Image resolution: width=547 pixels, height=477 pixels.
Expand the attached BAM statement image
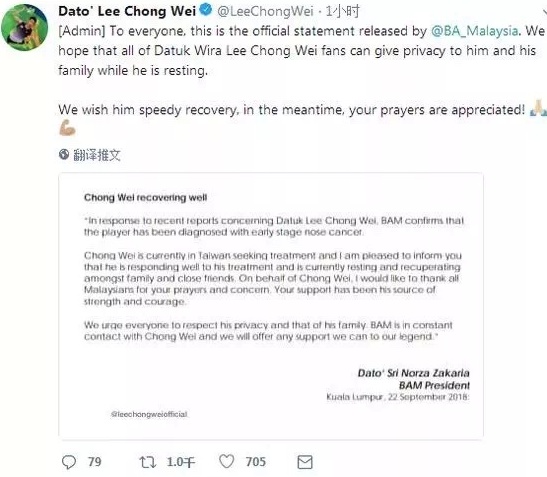click(x=271, y=306)
